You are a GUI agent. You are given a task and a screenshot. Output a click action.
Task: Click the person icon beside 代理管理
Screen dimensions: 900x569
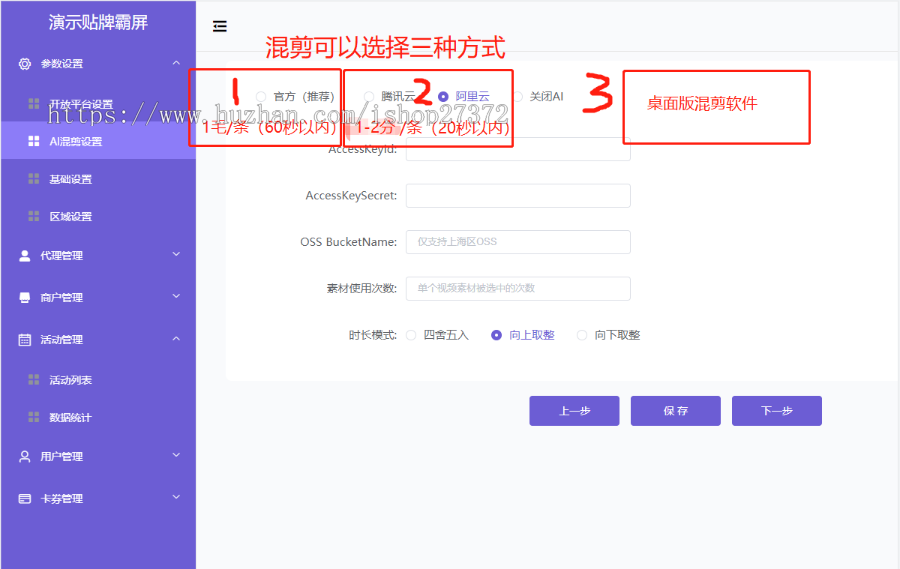[25, 256]
